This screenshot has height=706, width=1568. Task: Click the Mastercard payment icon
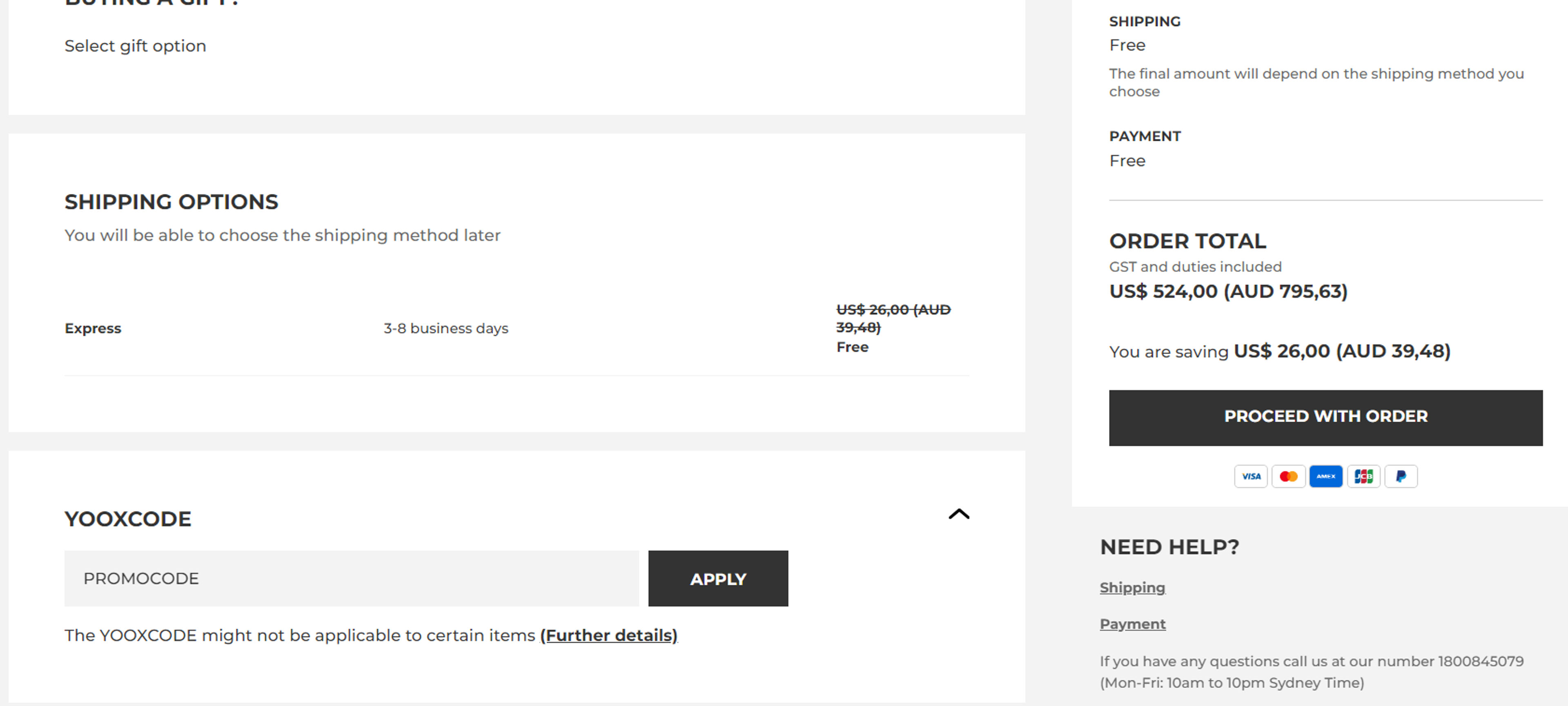click(1289, 476)
